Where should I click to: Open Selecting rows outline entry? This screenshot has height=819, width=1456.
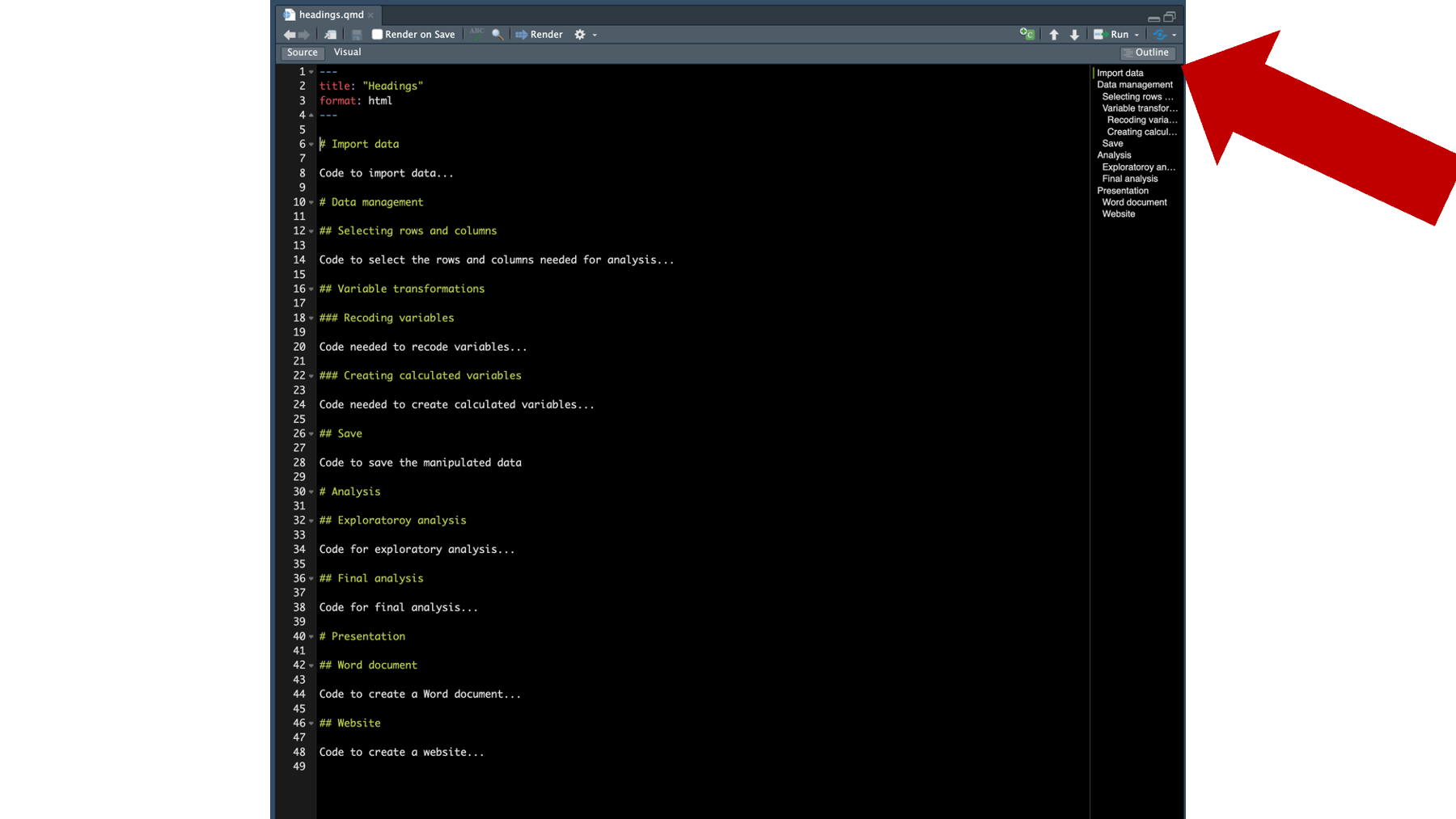point(1138,97)
